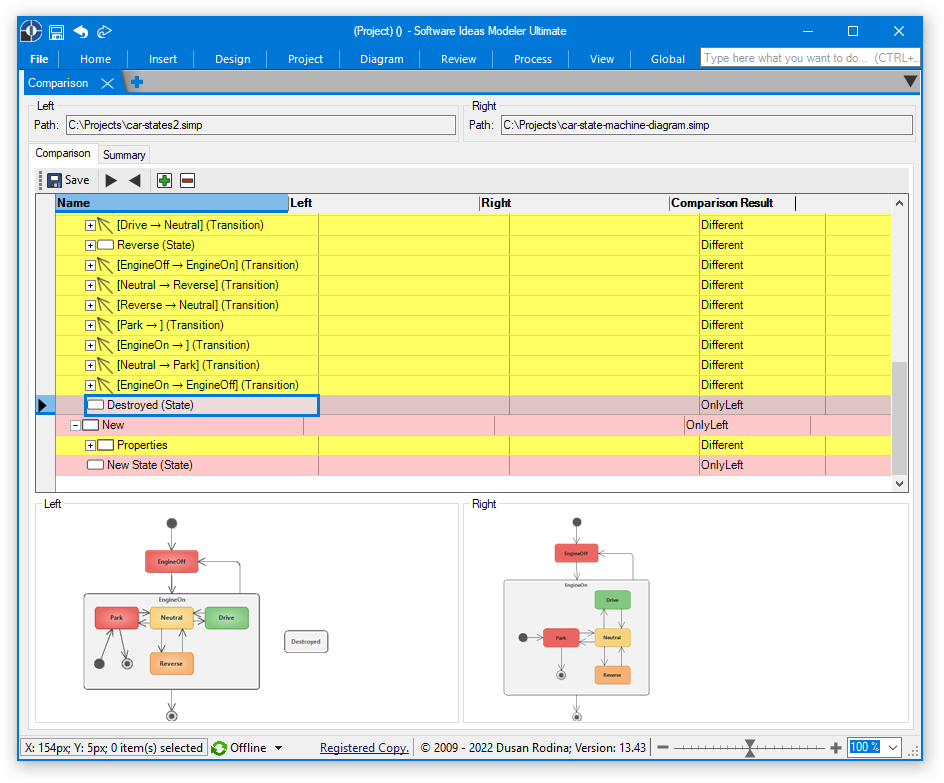Open the Project ribbon tab

click(x=305, y=59)
